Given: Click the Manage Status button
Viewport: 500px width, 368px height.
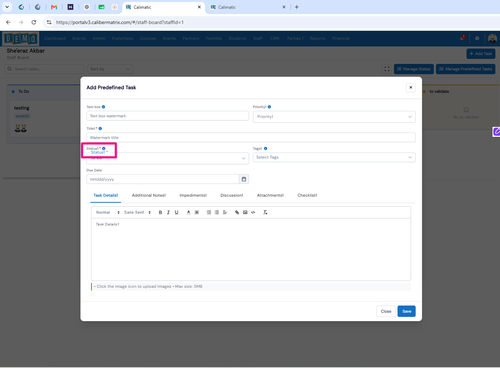Looking at the screenshot, I should [x=414, y=69].
